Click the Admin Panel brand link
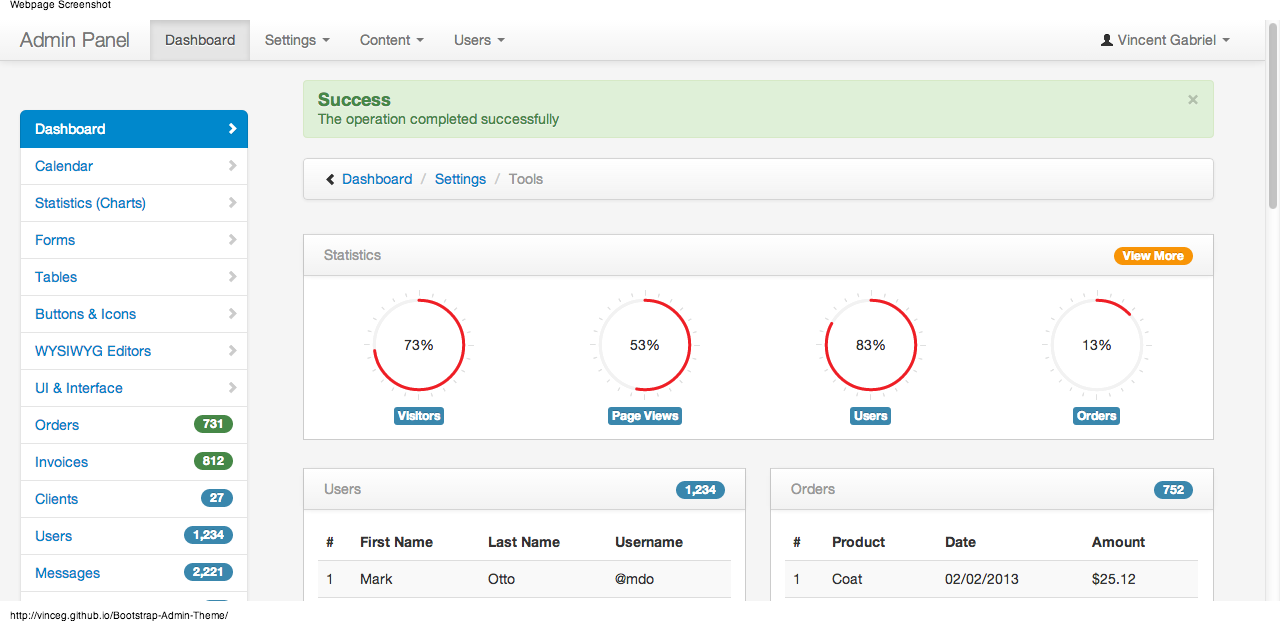Screen dimensions: 1280x621 point(75,40)
